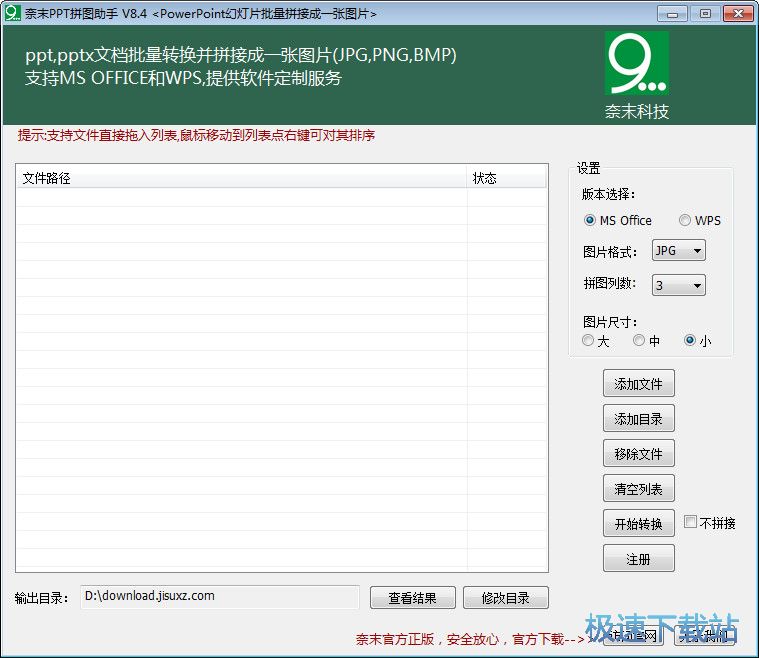Expand the 拼图列数 column count dropdown
759x658 pixels.
click(x=679, y=285)
